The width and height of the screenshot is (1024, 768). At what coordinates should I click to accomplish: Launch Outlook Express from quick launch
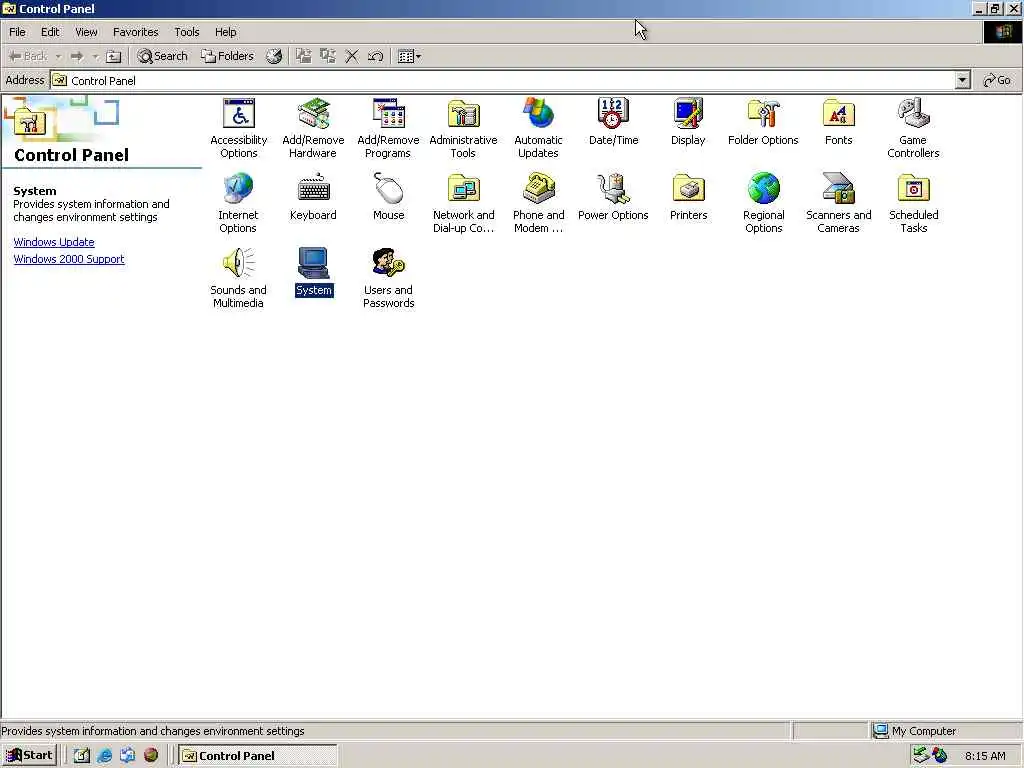127,756
